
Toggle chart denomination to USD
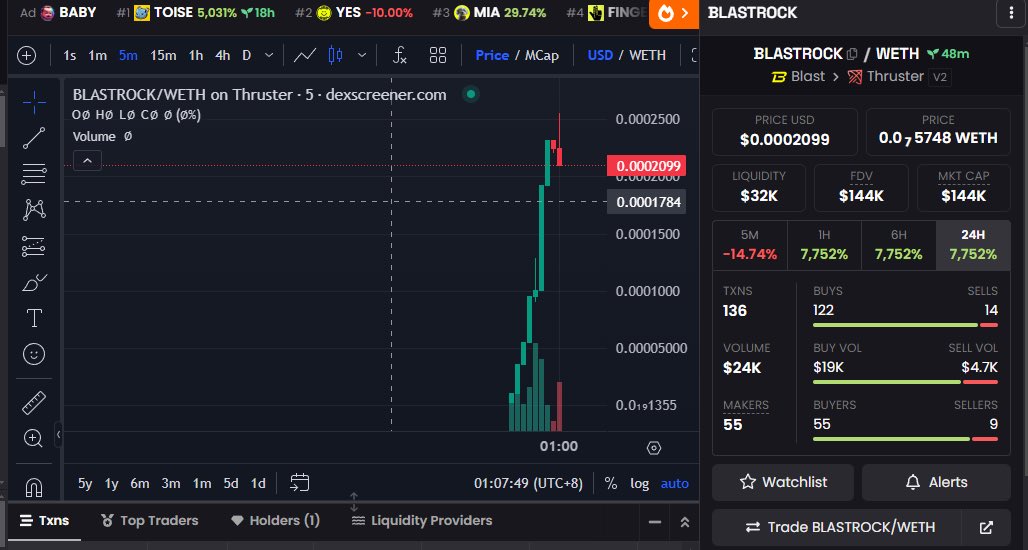pos(600,56)
